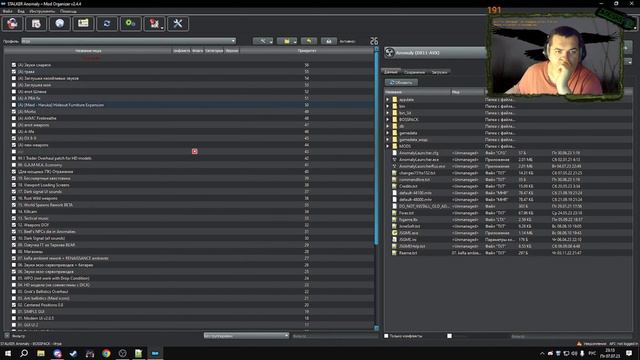Click the create backup icon
The image size is (640, 360).
[329, 41]
